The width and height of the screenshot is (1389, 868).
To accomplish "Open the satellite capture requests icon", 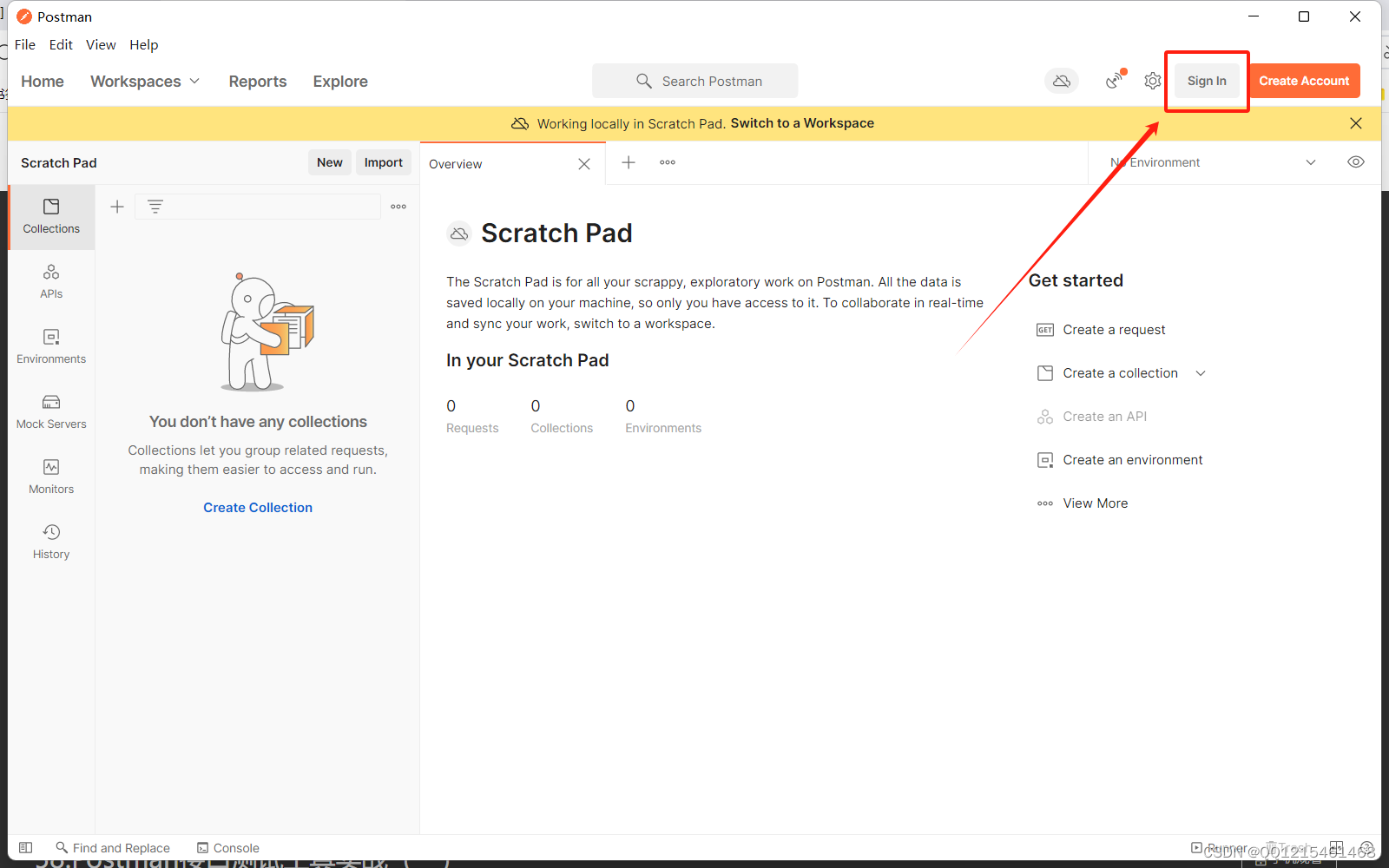I will [x=1115, y=80].
